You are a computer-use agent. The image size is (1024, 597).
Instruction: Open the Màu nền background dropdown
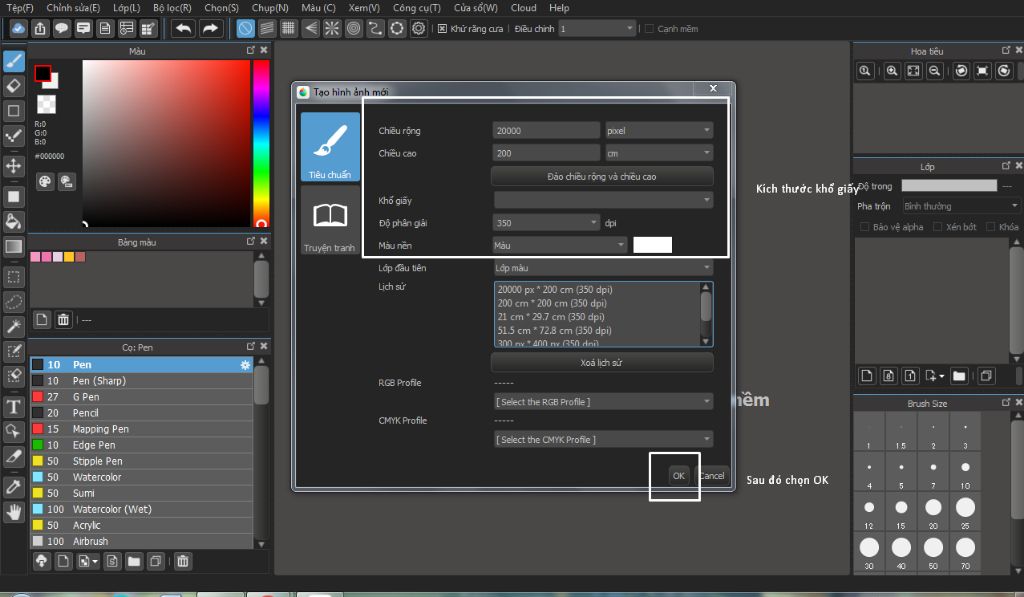click(560, 246)
